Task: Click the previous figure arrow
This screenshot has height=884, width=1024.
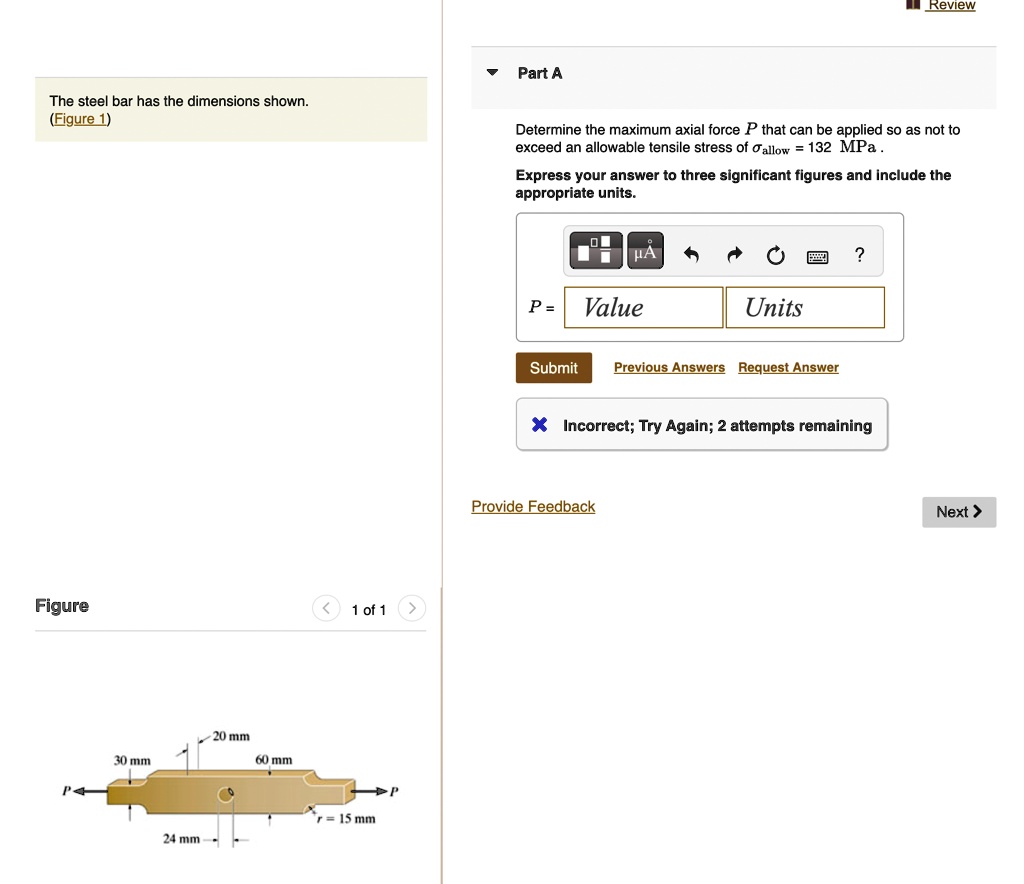Action: 325,608
